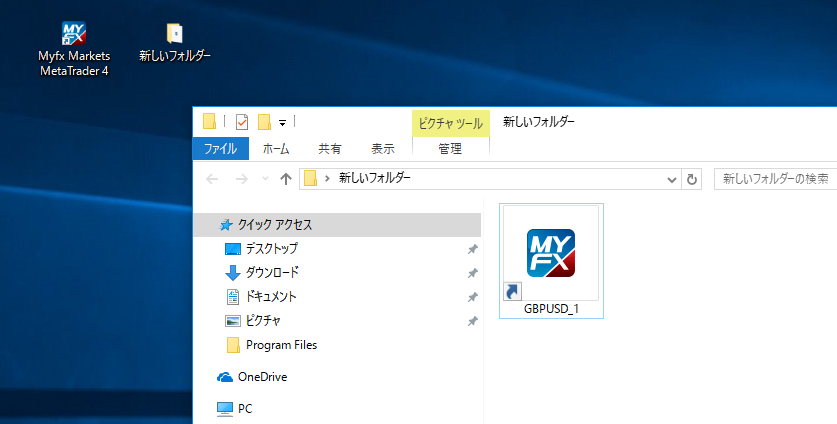Screen dimensions: 837x424
Task: Click the Forward navigation arrow
Action: click(242, 179)
